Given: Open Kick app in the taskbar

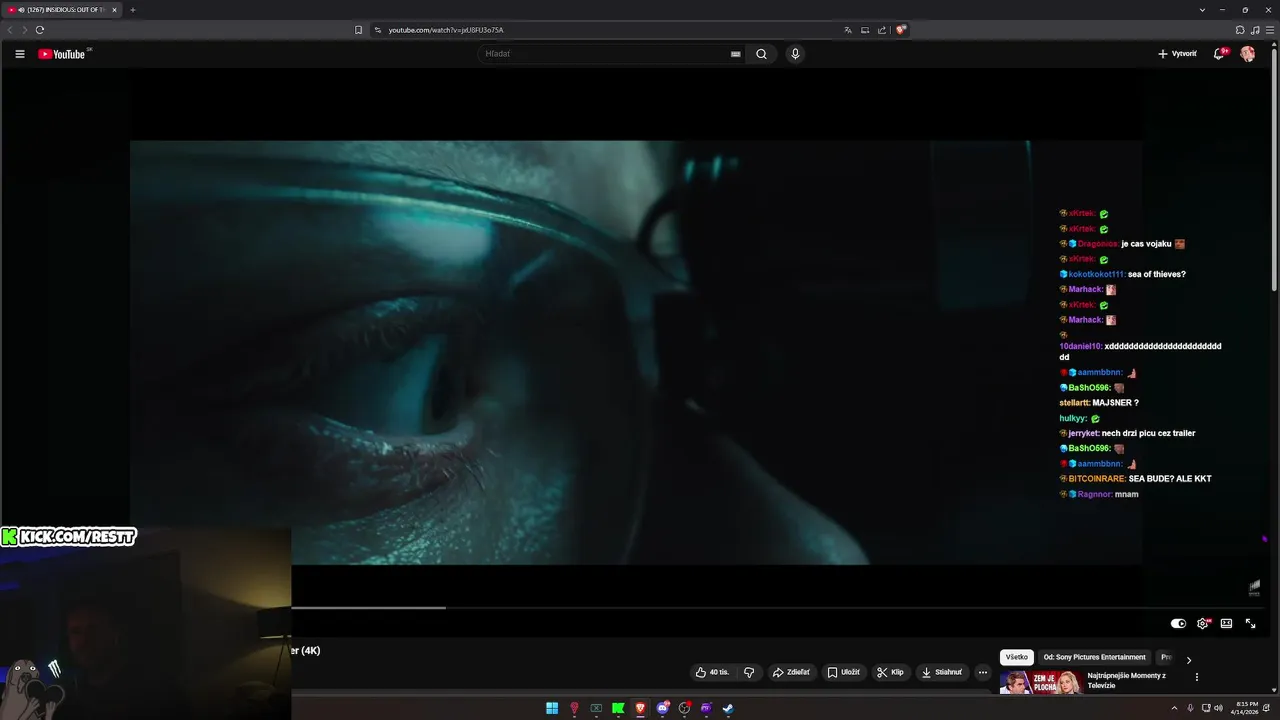Looking at the screenshot, I should coord(618,708).
